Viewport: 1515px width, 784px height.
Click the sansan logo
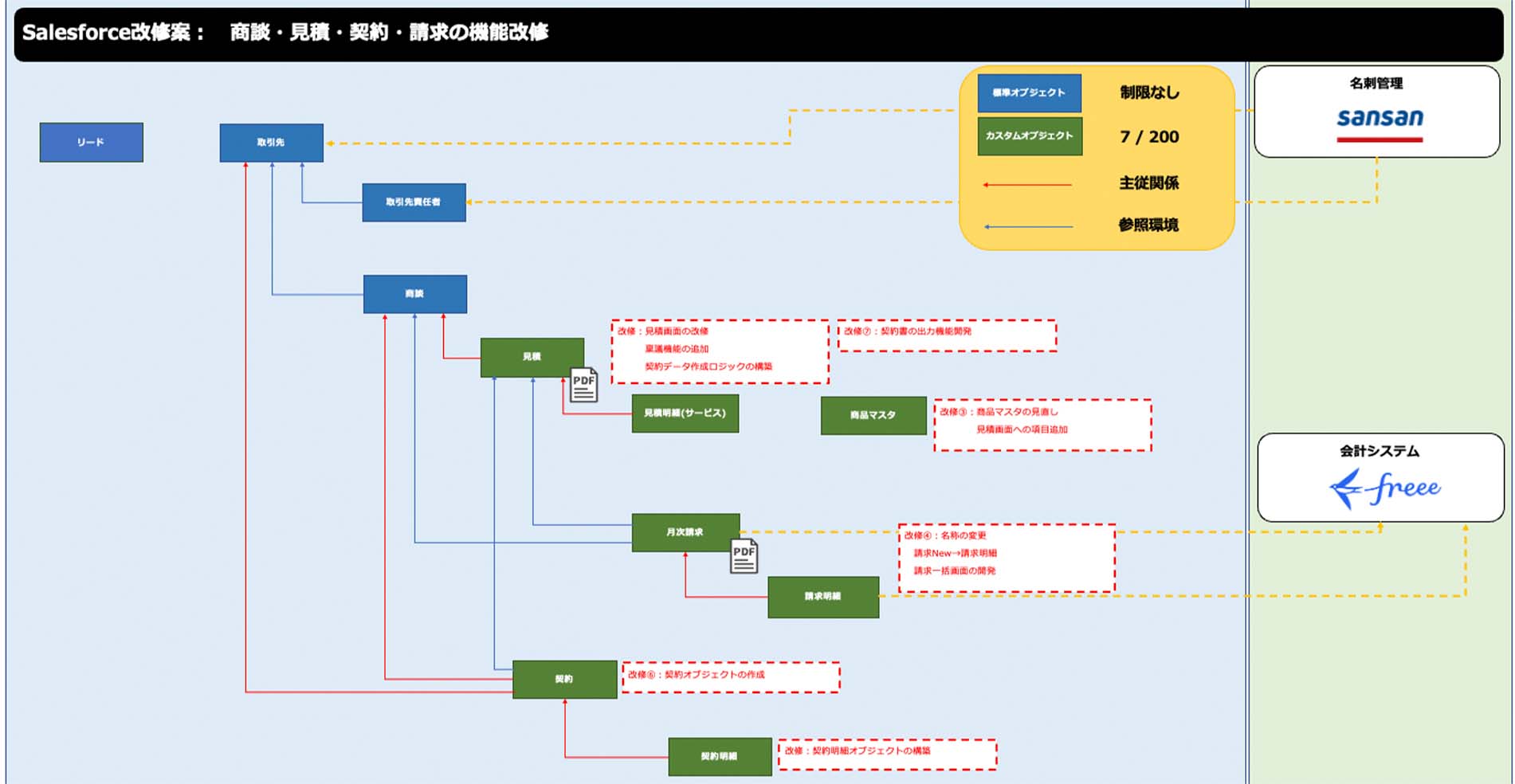[x=1380, y=123]
